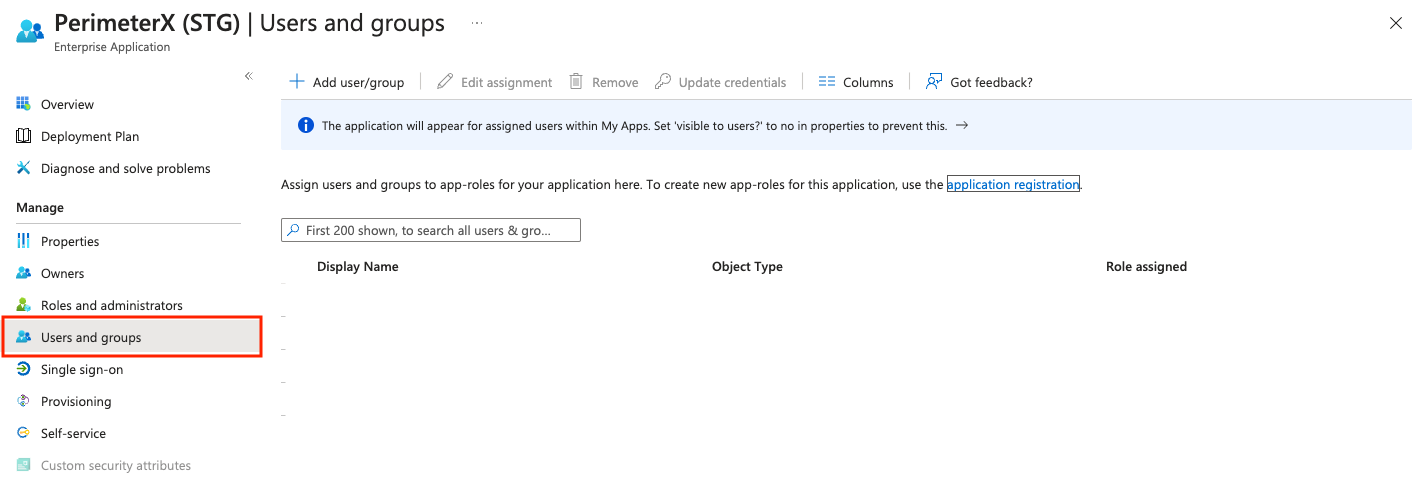Screen dimensions: 1420x499
Task: Go to Deployment Plan page
Action: point(90,137)
